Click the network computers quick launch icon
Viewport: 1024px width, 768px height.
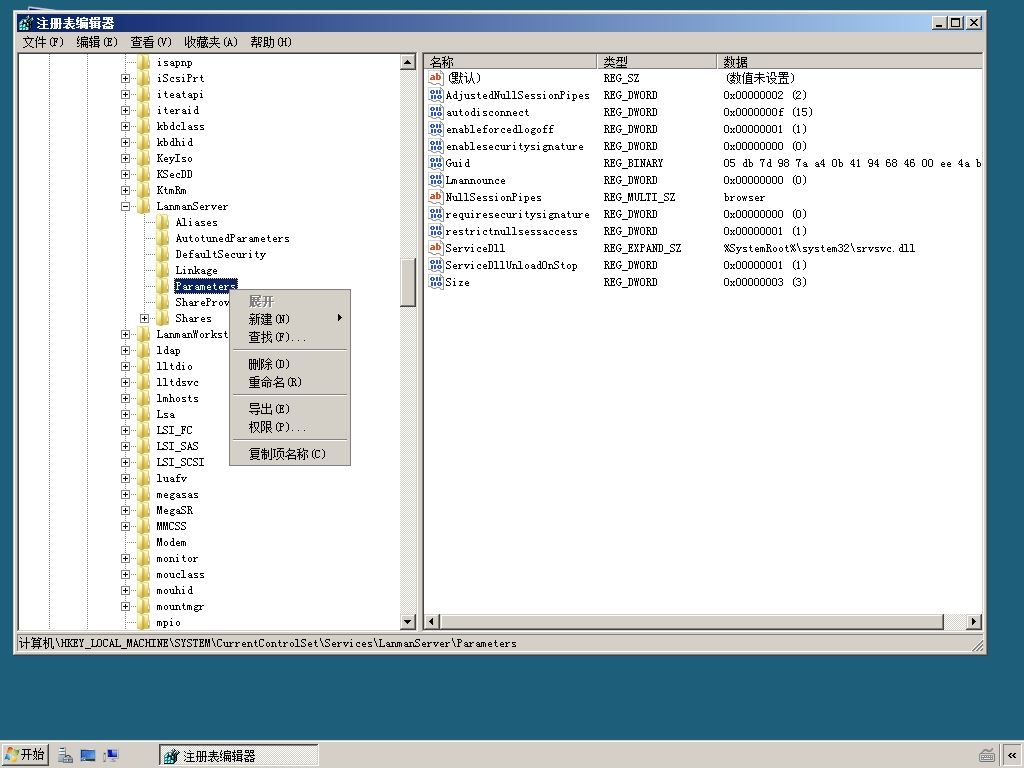coord(111,756)
